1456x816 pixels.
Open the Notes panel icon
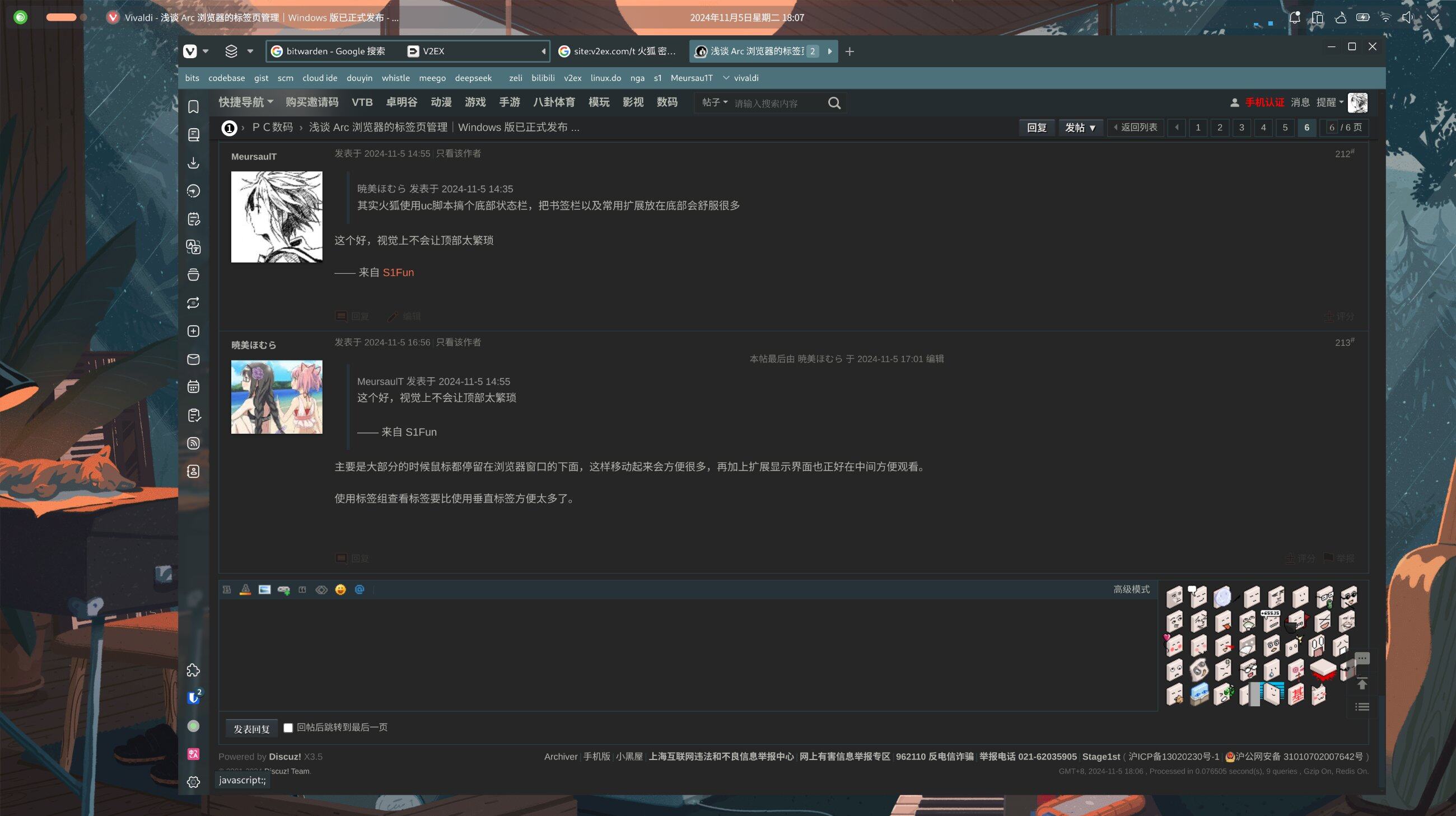pyautogui.click(x=193, y=218)
